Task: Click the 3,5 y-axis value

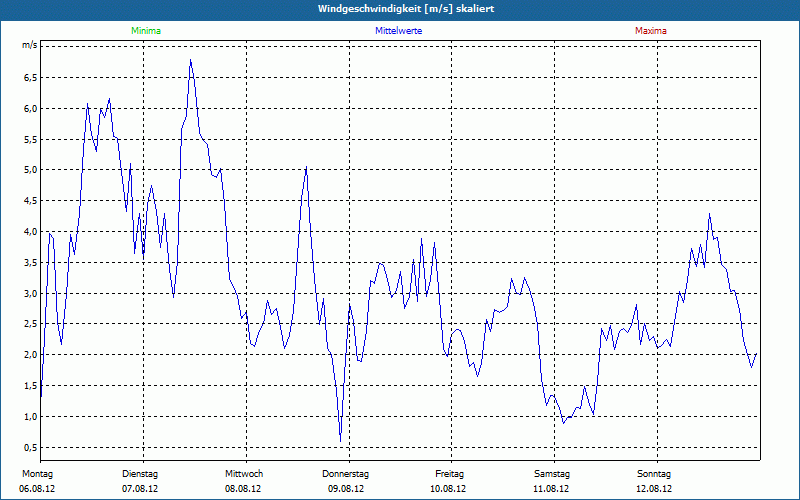Action: [x=30, y=263]
